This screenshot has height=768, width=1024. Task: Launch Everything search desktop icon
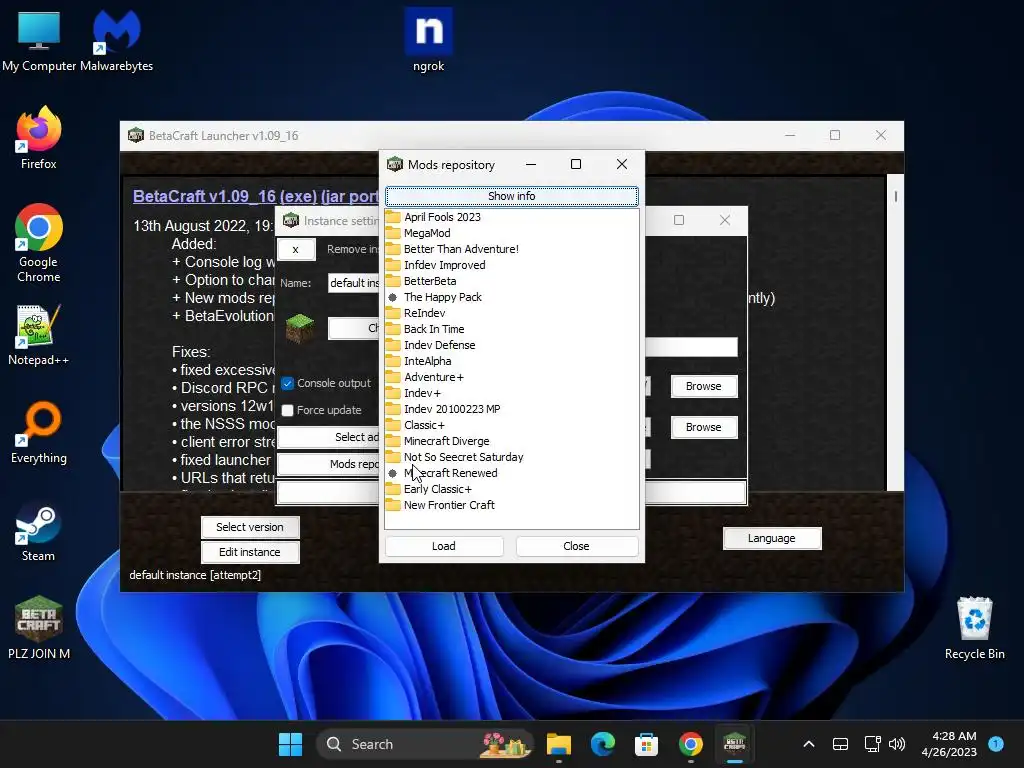pos(39,433)
